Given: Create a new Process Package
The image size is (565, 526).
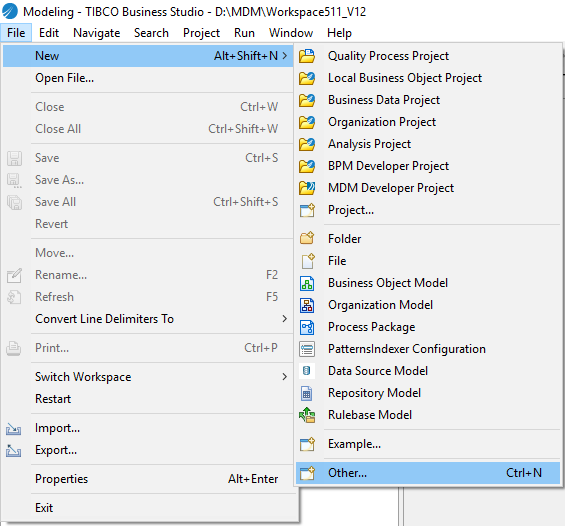Looking at the screenshot, I should coord(428,327).
